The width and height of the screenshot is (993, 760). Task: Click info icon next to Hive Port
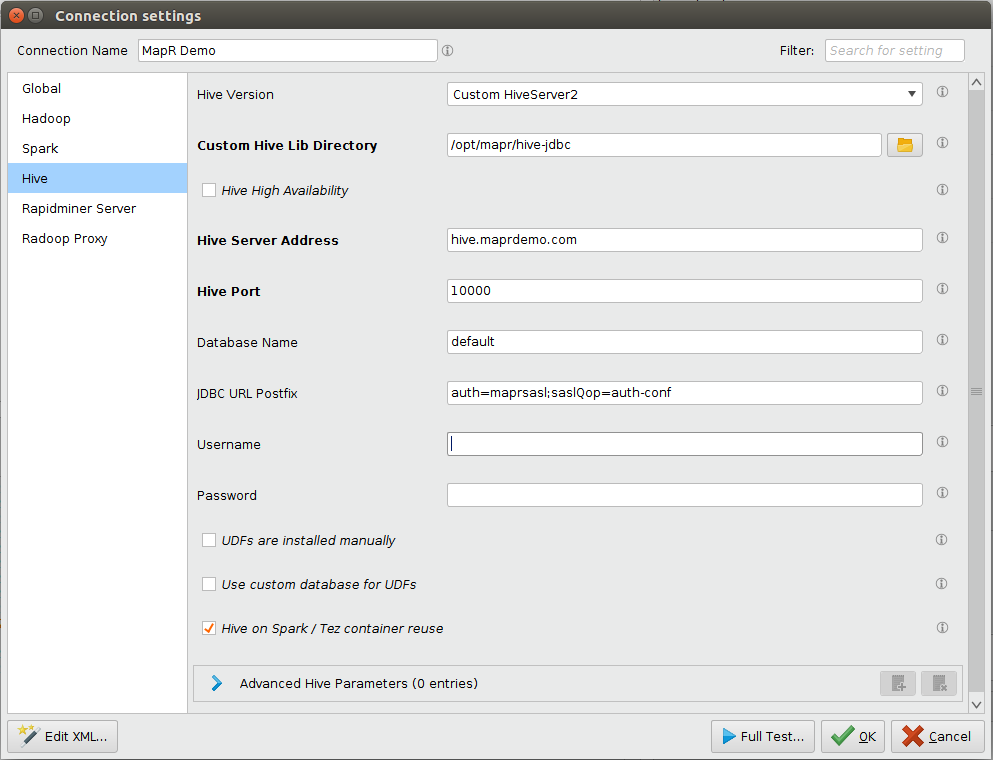[941, 290]
